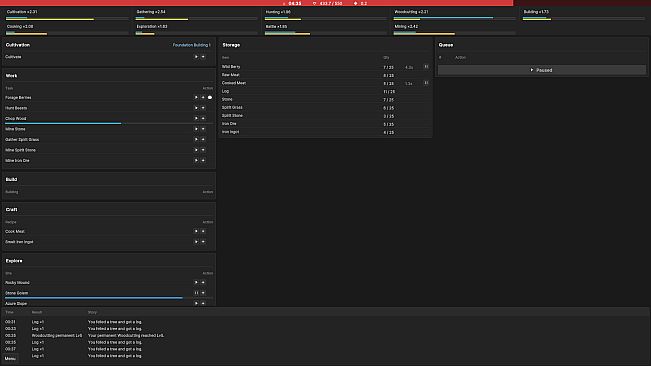The height and width of the screenshot is (366, 651).
Task: Queue the Rocky Mound exploration
Action: tap(203, 283)
